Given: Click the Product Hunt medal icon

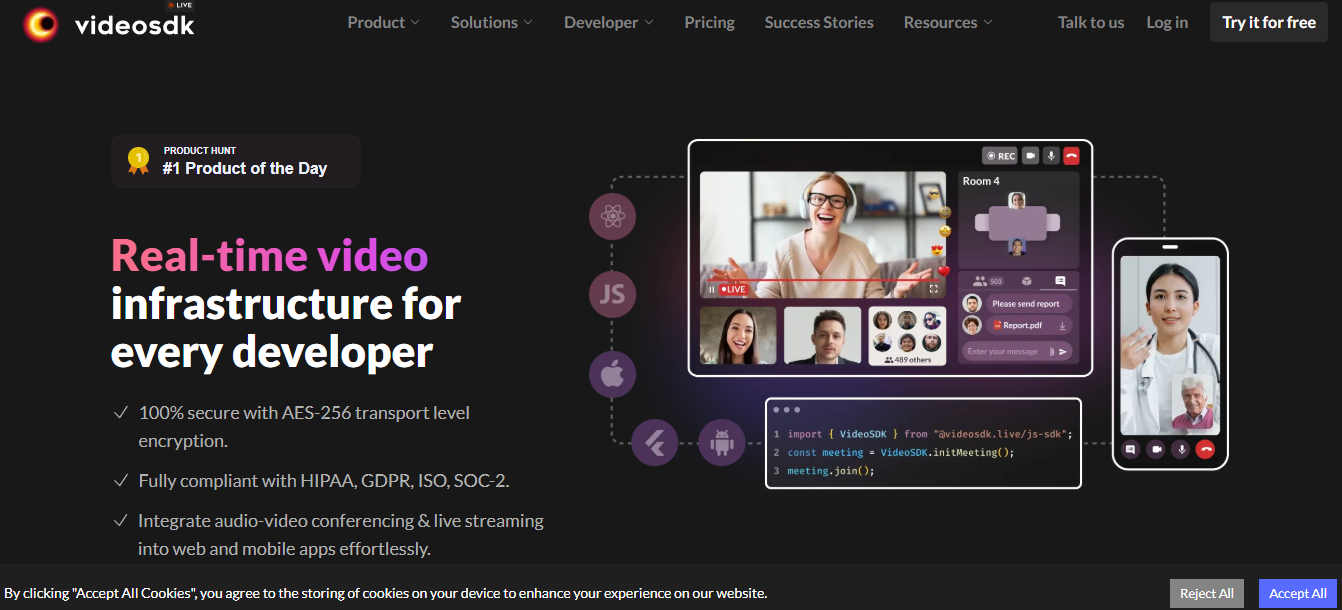Looking at the screenshot, I should (138, 161).
